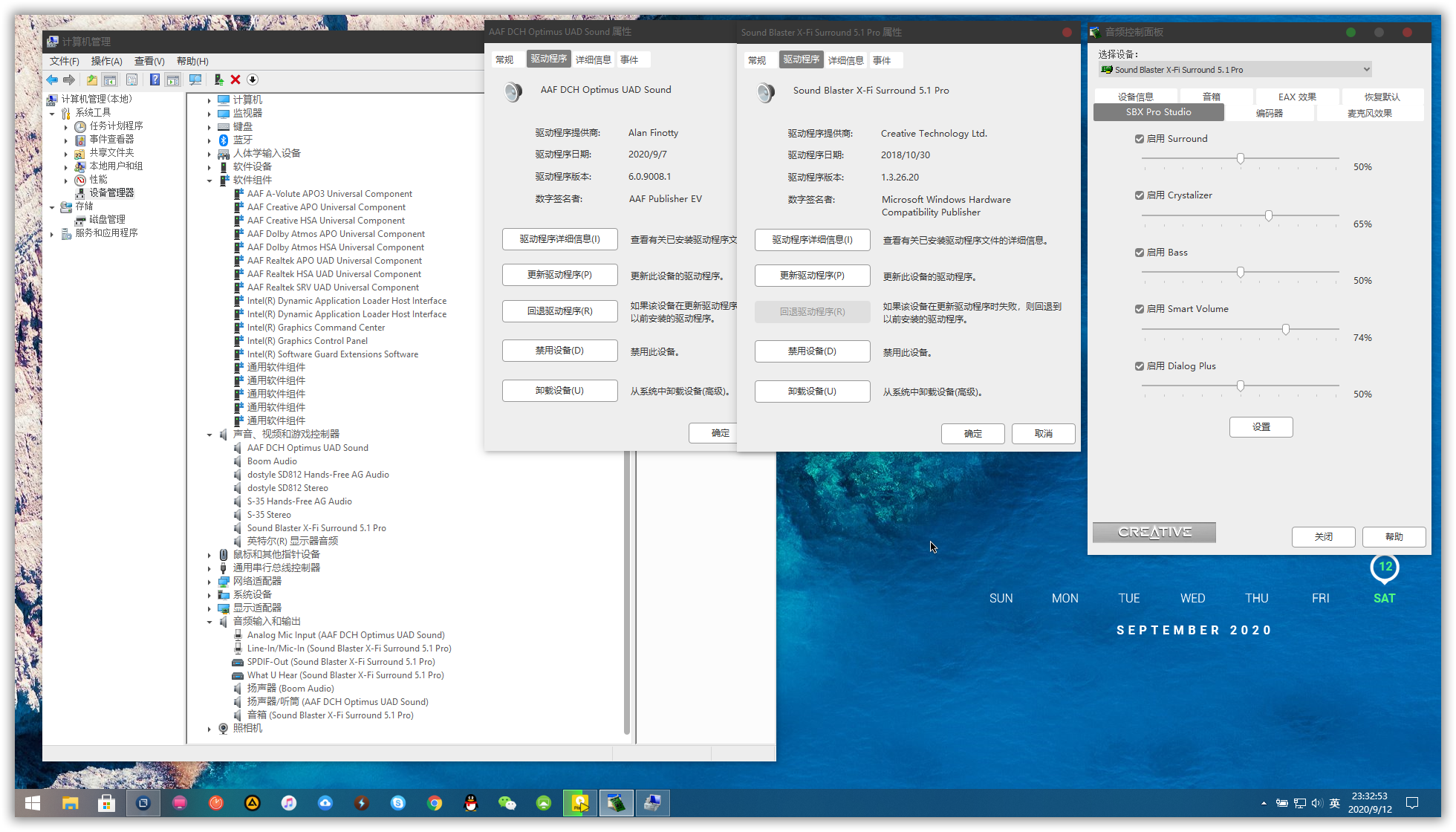Open the 帮助(H) menu

click(x=192, y=61)
